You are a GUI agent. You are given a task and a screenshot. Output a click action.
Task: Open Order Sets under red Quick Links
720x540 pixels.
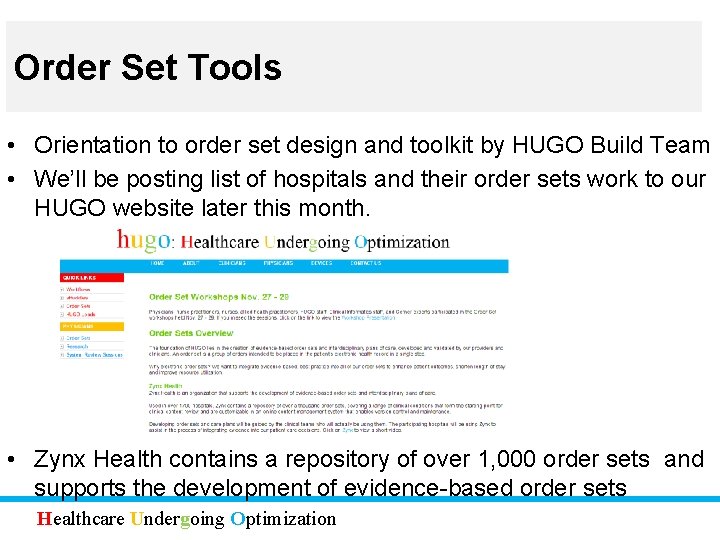click(79, 306)
